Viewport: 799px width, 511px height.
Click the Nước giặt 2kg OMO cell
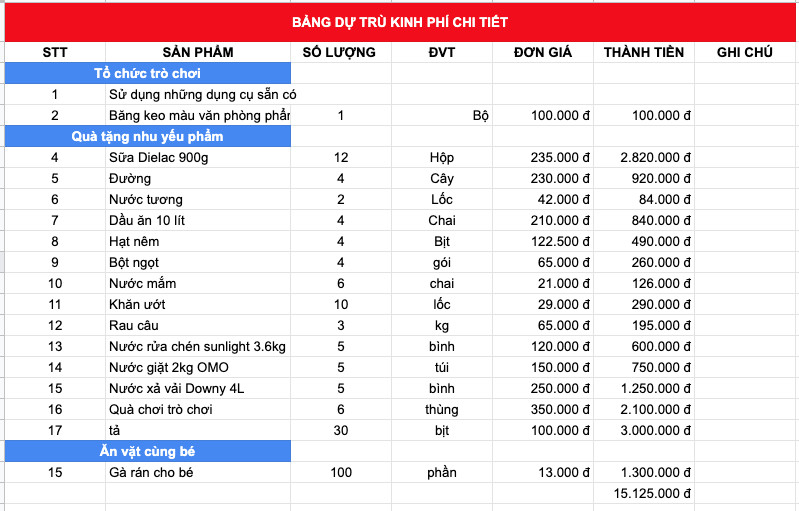click(x=198, y=367)
